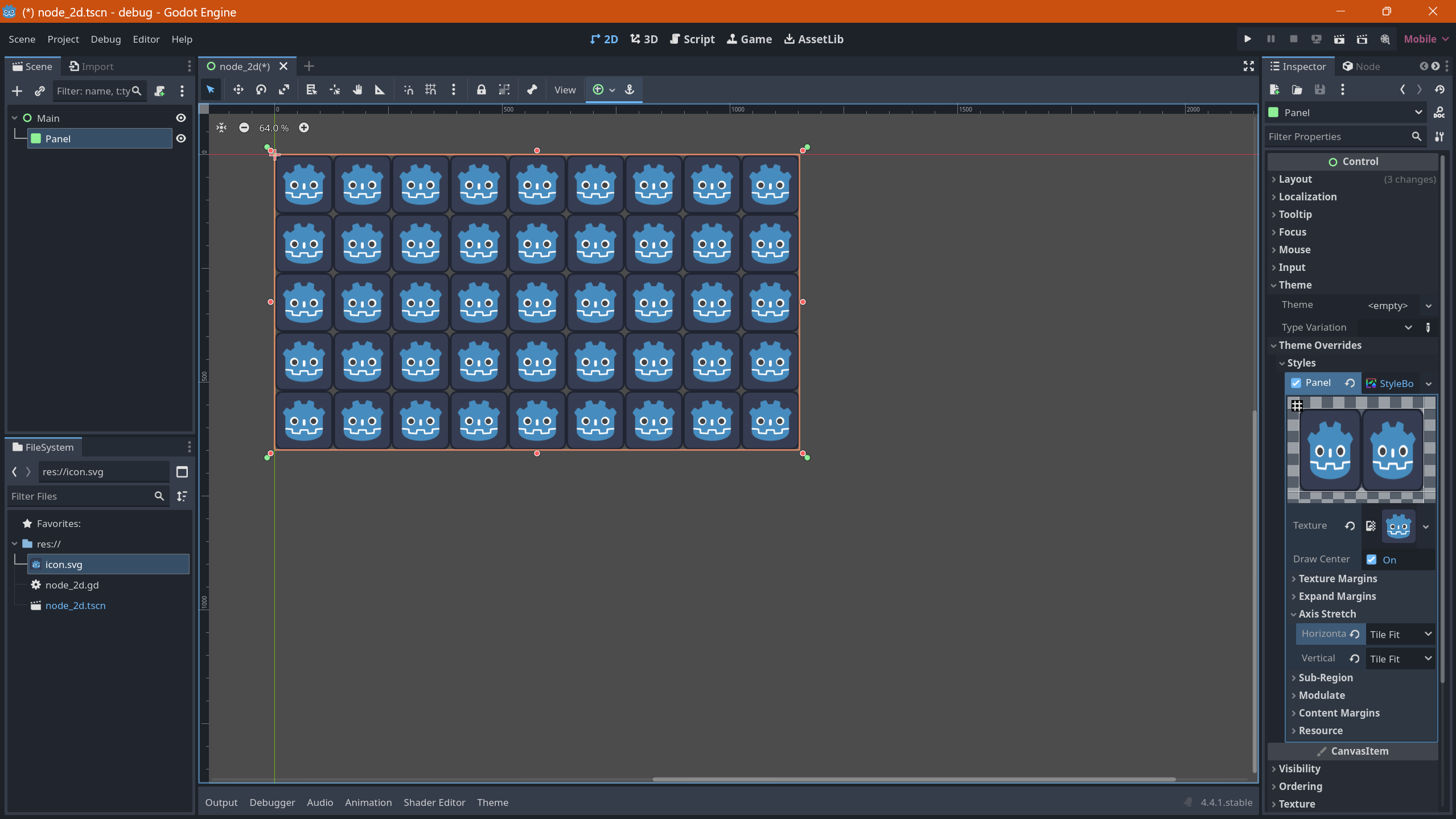Image resolution: width=1456 pixels, height=819 pixels.
Task: Open the documentation for Panel
Action: click(1439, 113)
